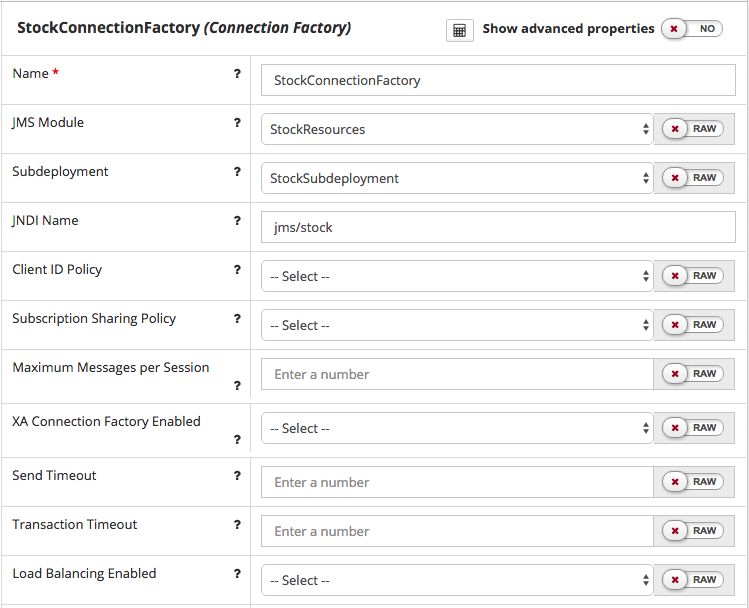Expand the Subdeployment StockSubdeployment dropdown
Viewport: 749px width, 608px height.
pyautogui.click(x=456, y=178)
